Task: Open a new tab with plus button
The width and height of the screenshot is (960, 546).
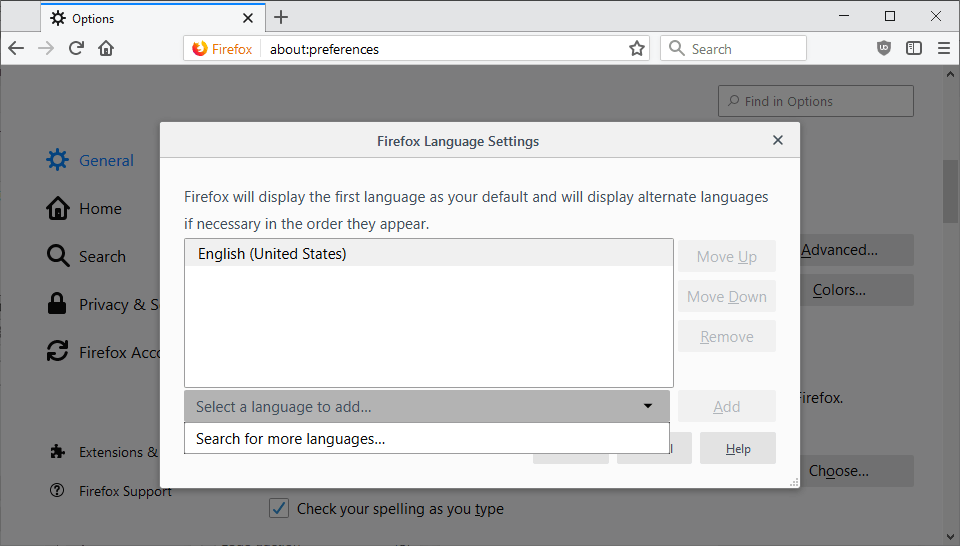Action: [x=281, y=17]
